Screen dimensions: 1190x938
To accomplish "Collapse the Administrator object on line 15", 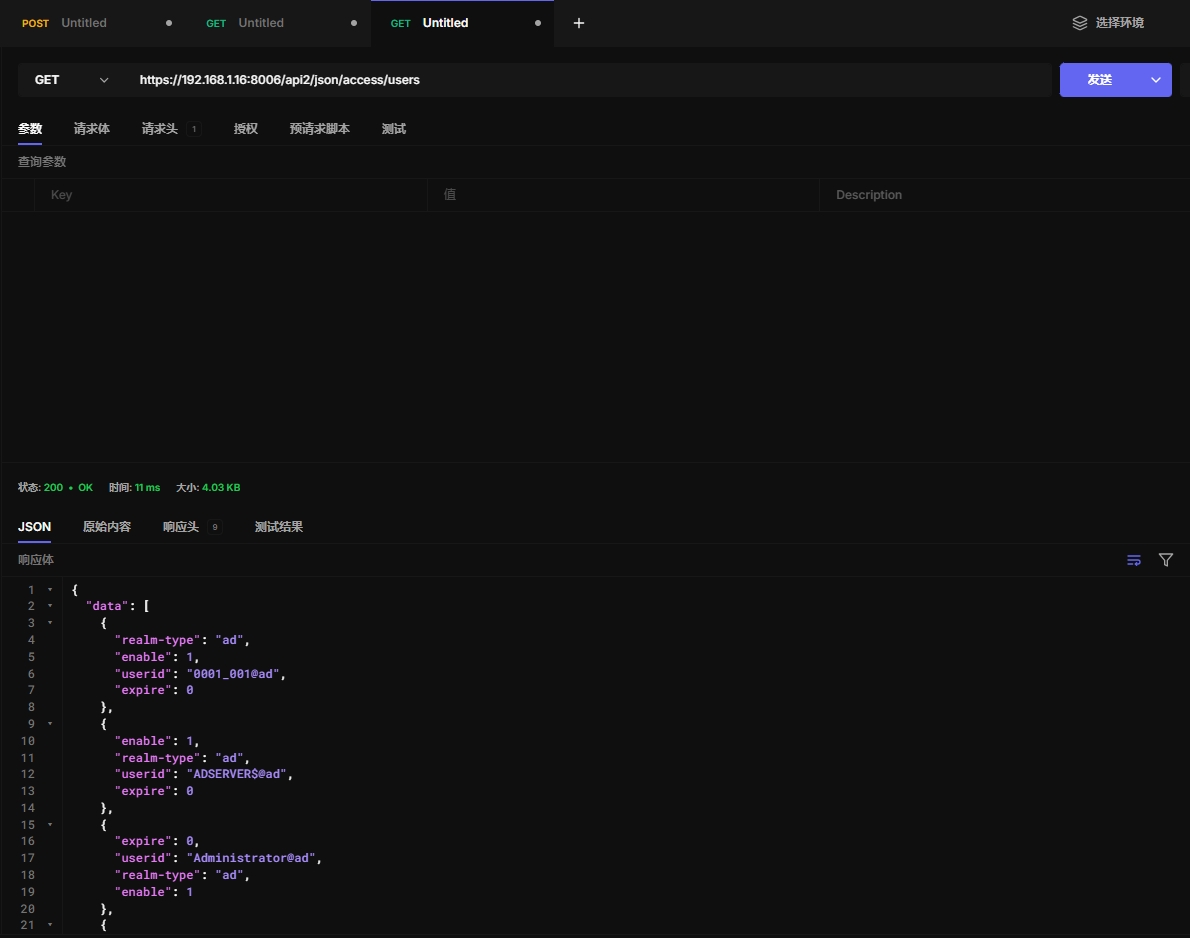I will (x=50, y=825).
